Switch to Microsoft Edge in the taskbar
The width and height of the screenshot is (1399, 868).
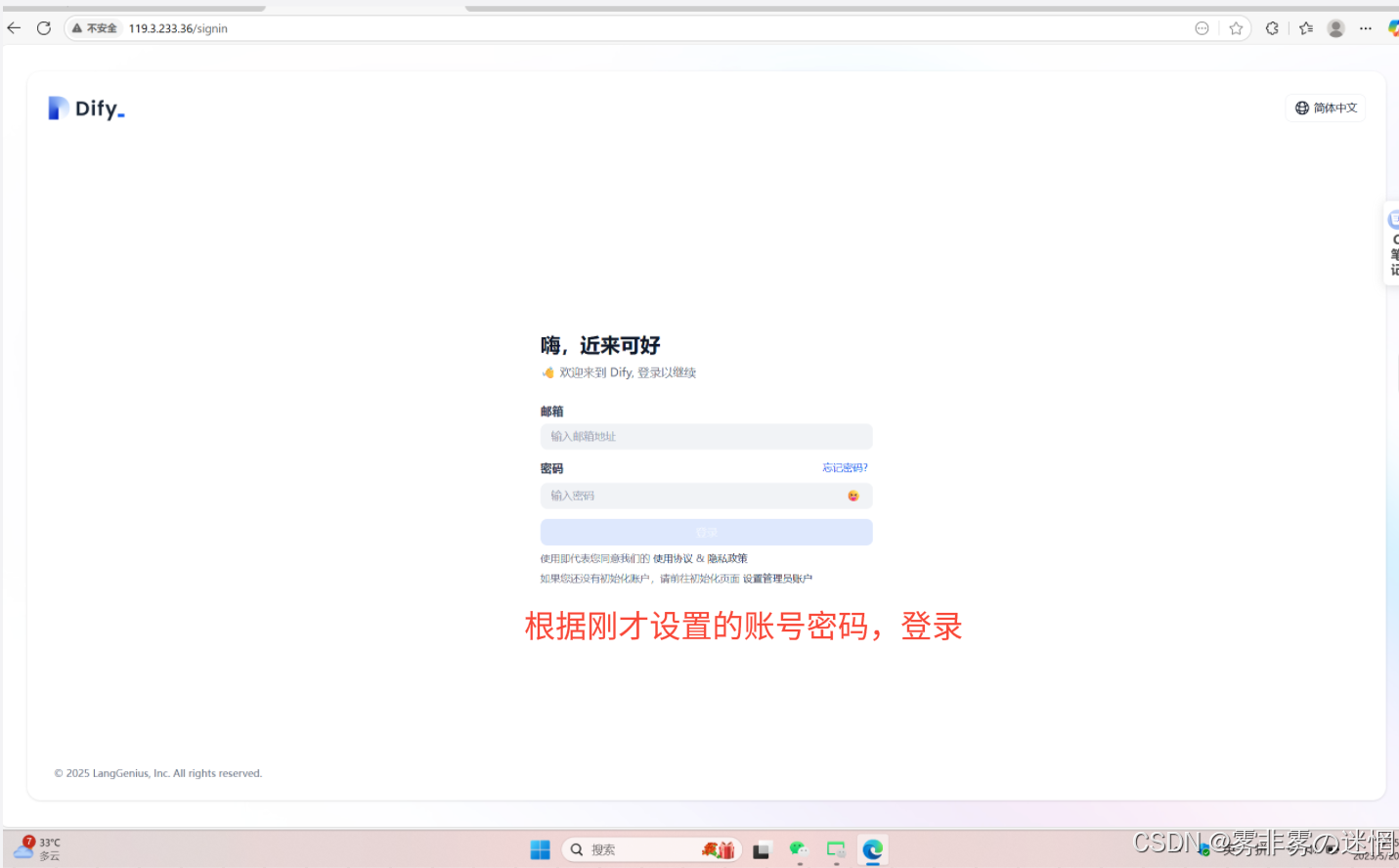point(873,849)
